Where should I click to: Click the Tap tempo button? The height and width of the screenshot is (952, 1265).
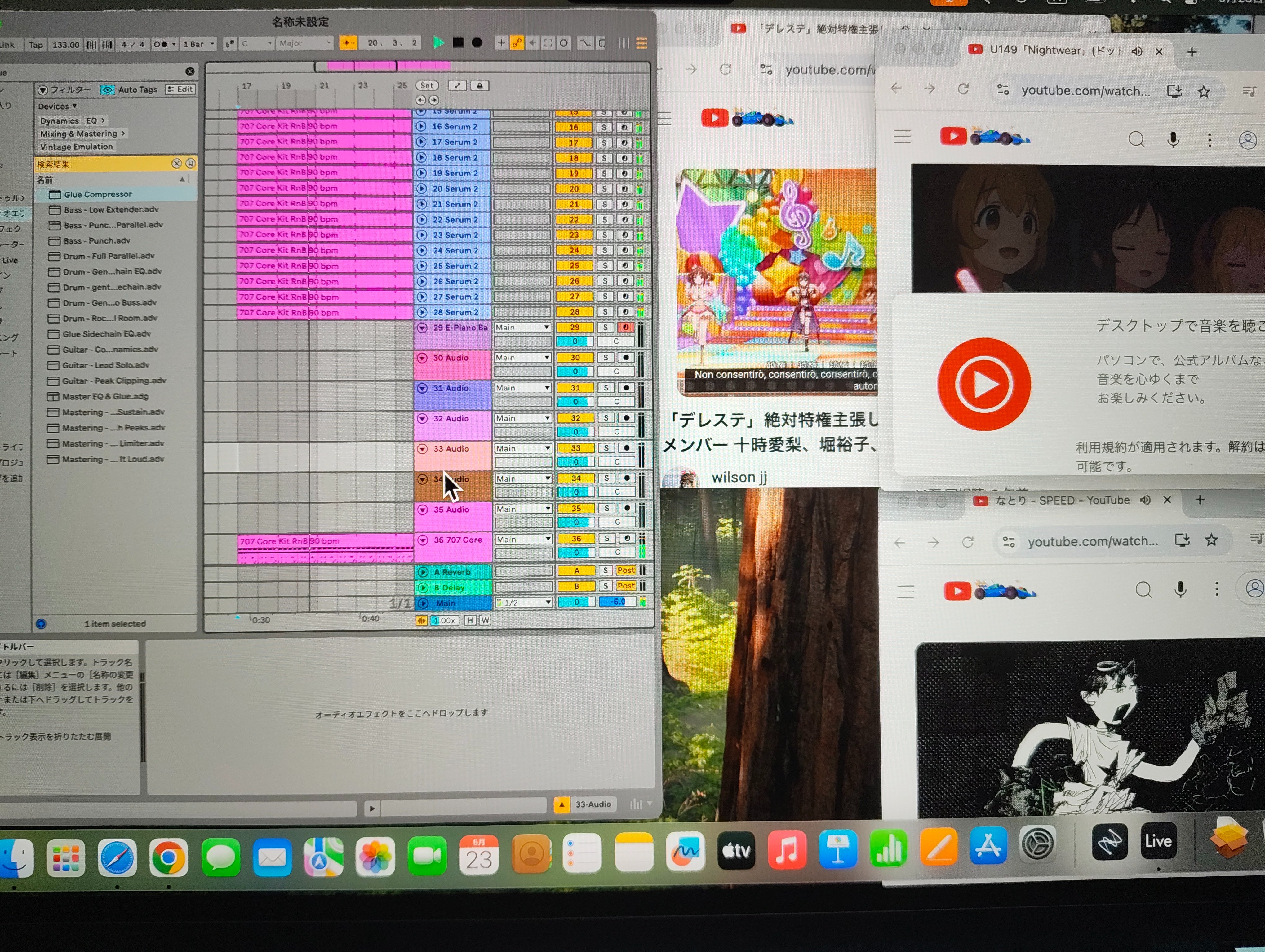coord(35,45)
